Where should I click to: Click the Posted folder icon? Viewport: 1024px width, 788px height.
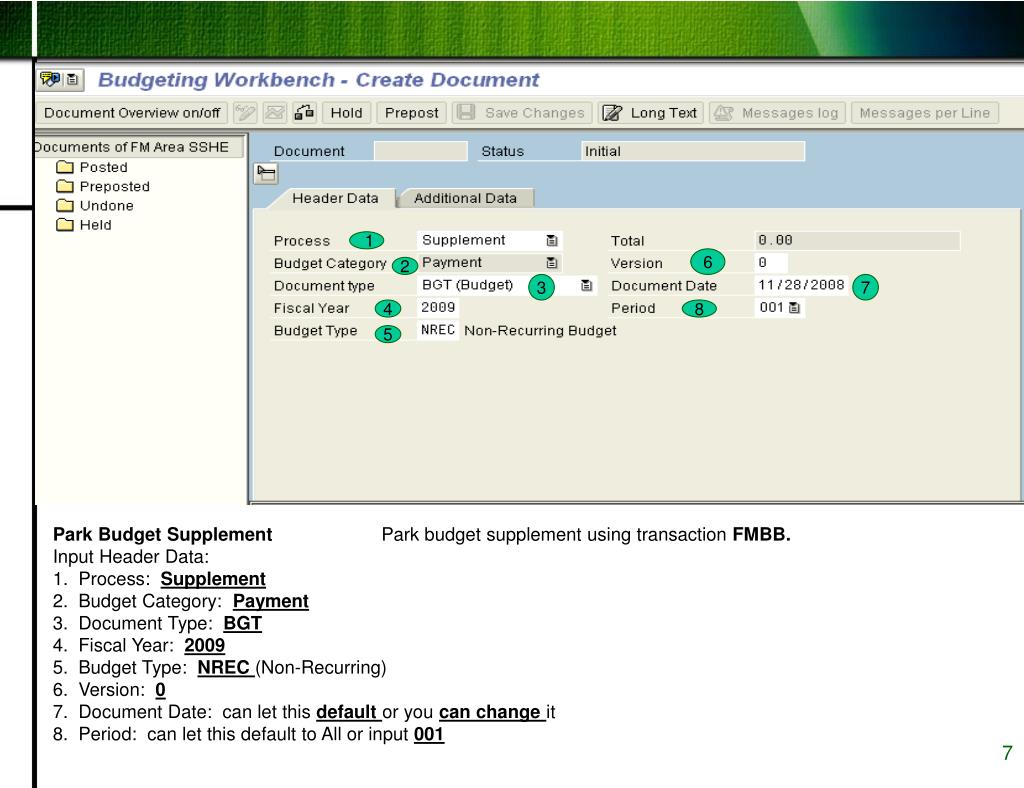click(x=65, y=167)
